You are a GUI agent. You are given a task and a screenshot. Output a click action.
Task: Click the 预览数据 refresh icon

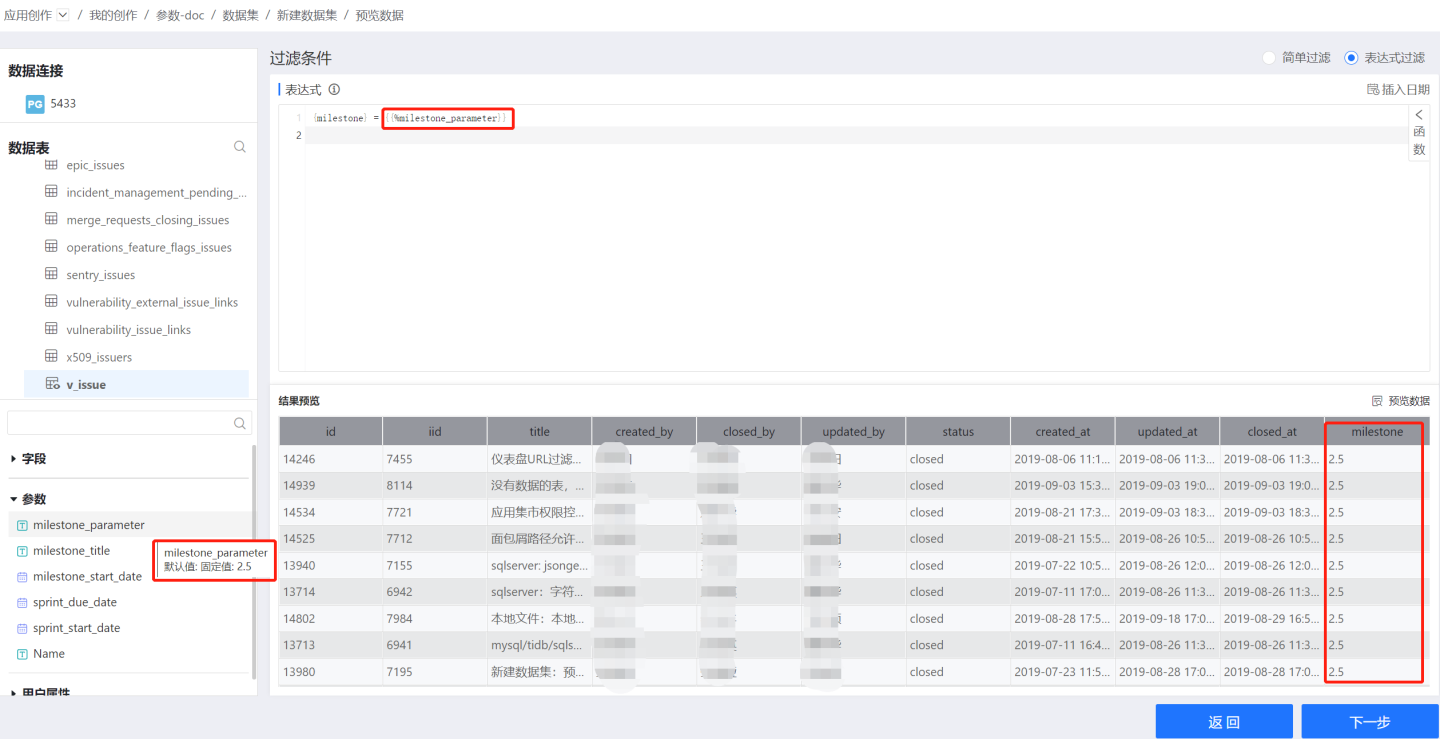[1377, 401]
